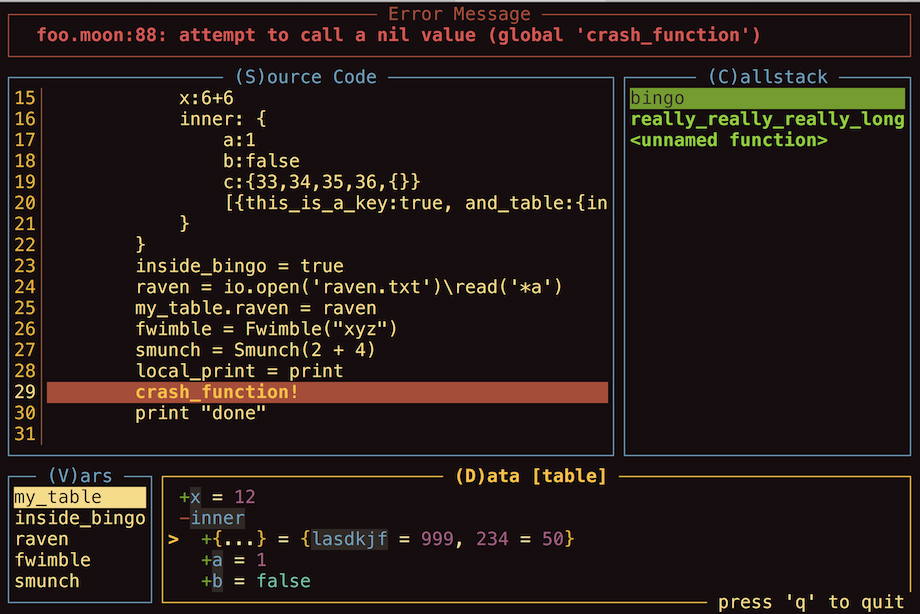Select the my_table variable
The height and width of the screenshot is (614, 920).
tap(58, 497)
